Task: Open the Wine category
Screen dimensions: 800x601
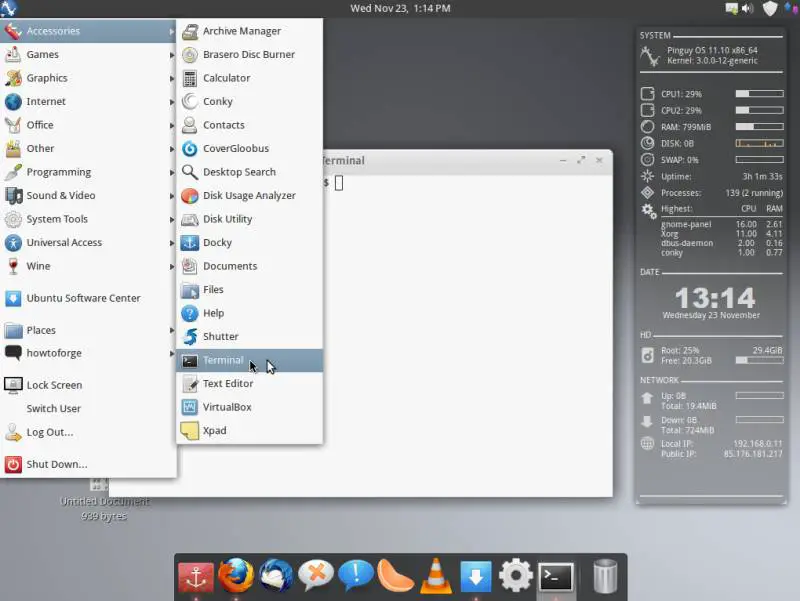Action: [88, 266]
